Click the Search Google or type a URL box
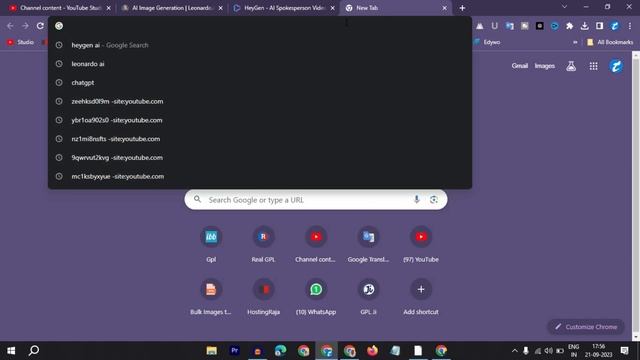 pyautogui.click(x=316, y=200)
